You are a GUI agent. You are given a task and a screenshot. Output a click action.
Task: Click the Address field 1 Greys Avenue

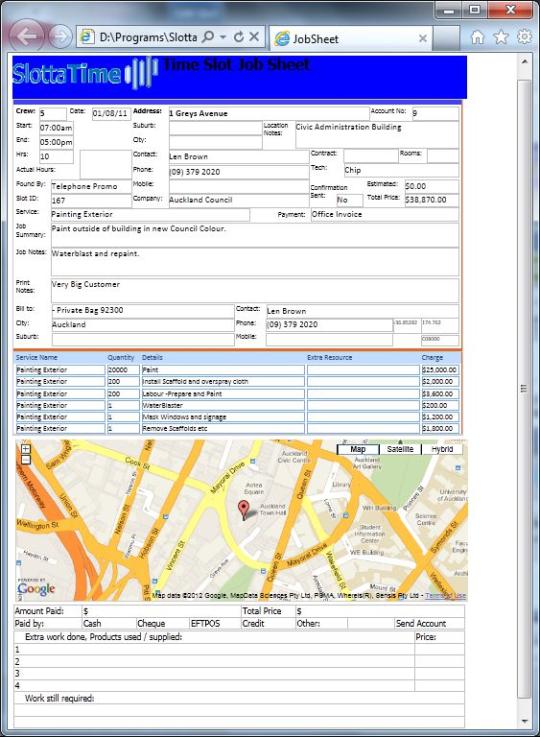point(269,114)
